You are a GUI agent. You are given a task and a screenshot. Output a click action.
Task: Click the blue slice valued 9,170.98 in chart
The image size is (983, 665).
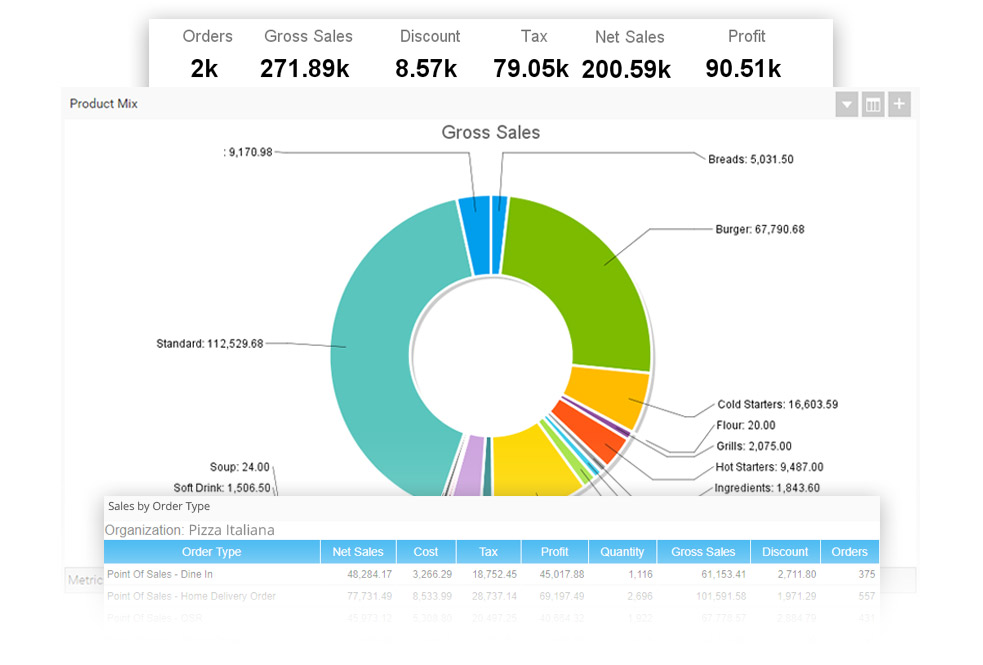476,236
